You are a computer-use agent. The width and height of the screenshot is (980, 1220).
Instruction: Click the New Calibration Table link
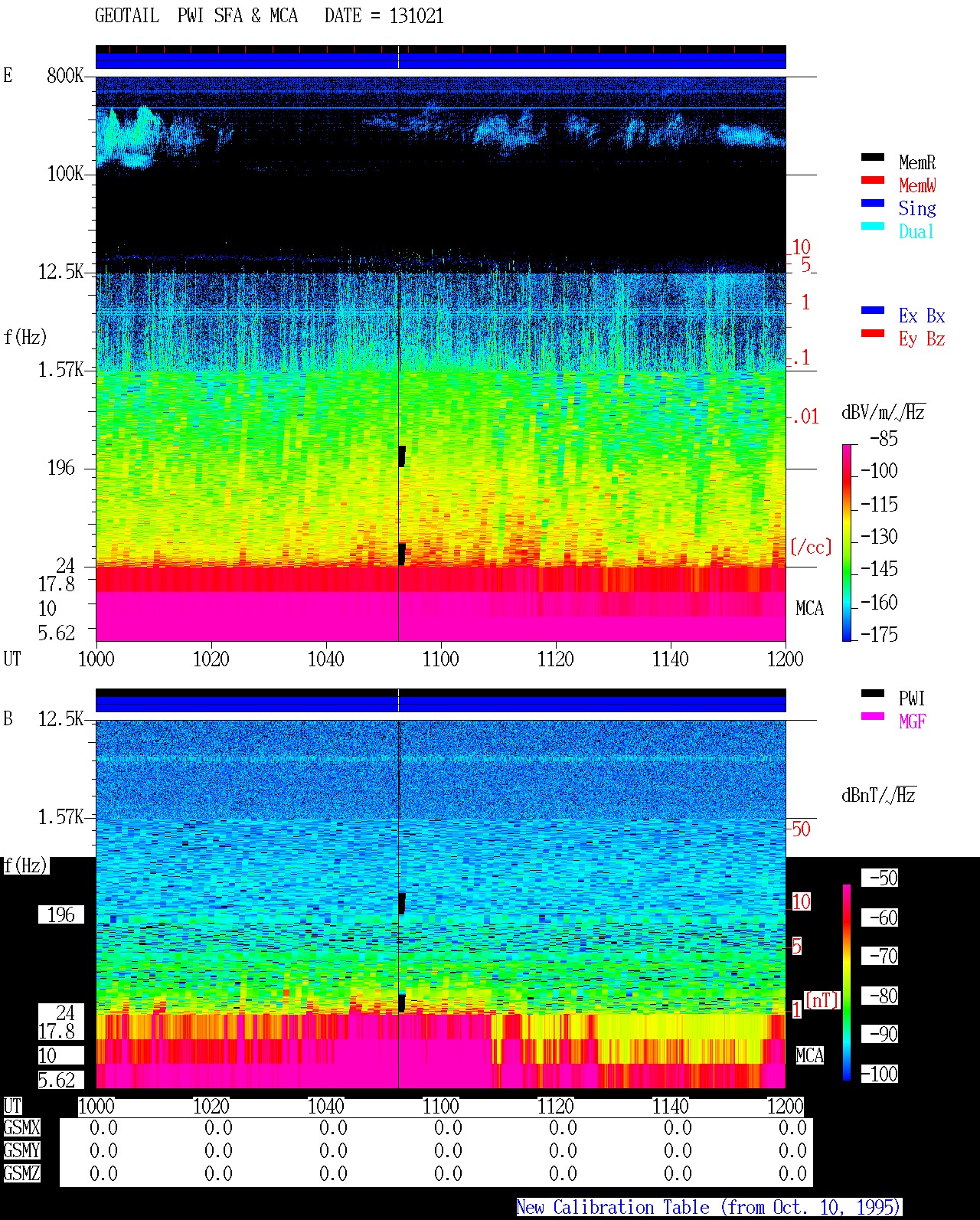click(x=709, y=1208)
